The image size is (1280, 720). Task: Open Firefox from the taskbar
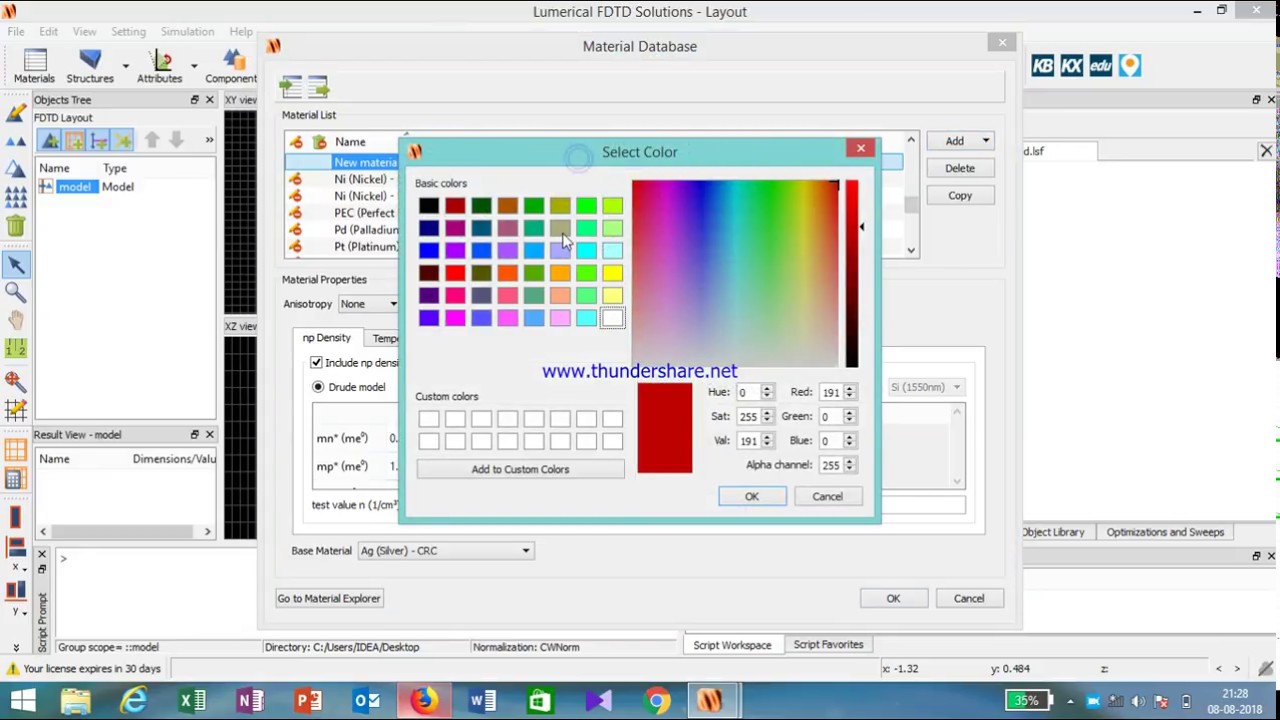point(424,701)
